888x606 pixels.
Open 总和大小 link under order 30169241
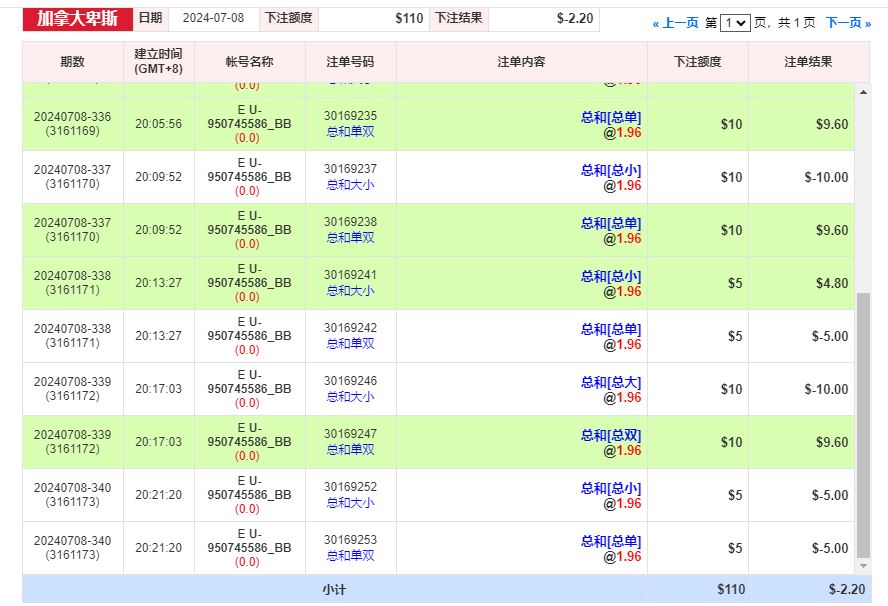[x=350, y=291]
